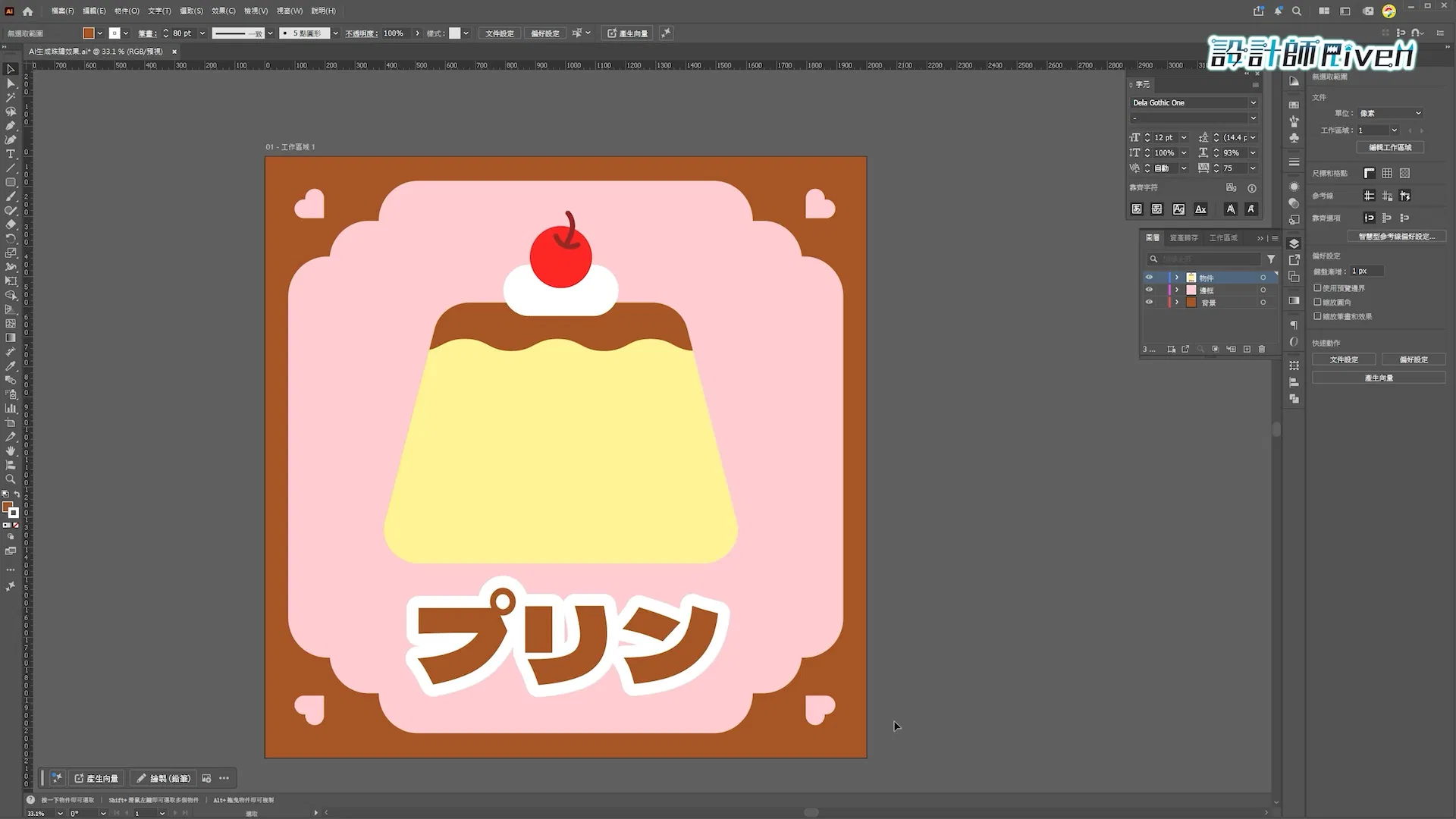
Task: Select the Eraser tool
Action: point(11,224)
